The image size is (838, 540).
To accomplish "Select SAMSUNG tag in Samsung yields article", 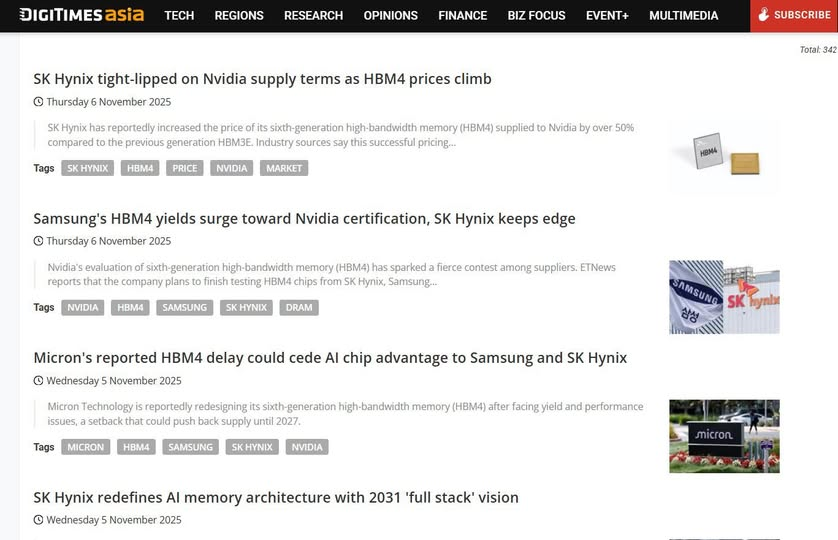I will (184, 307).
